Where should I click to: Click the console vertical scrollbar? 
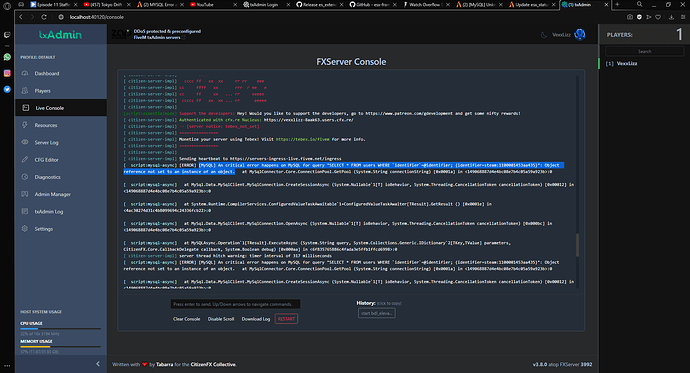point(577,245)
